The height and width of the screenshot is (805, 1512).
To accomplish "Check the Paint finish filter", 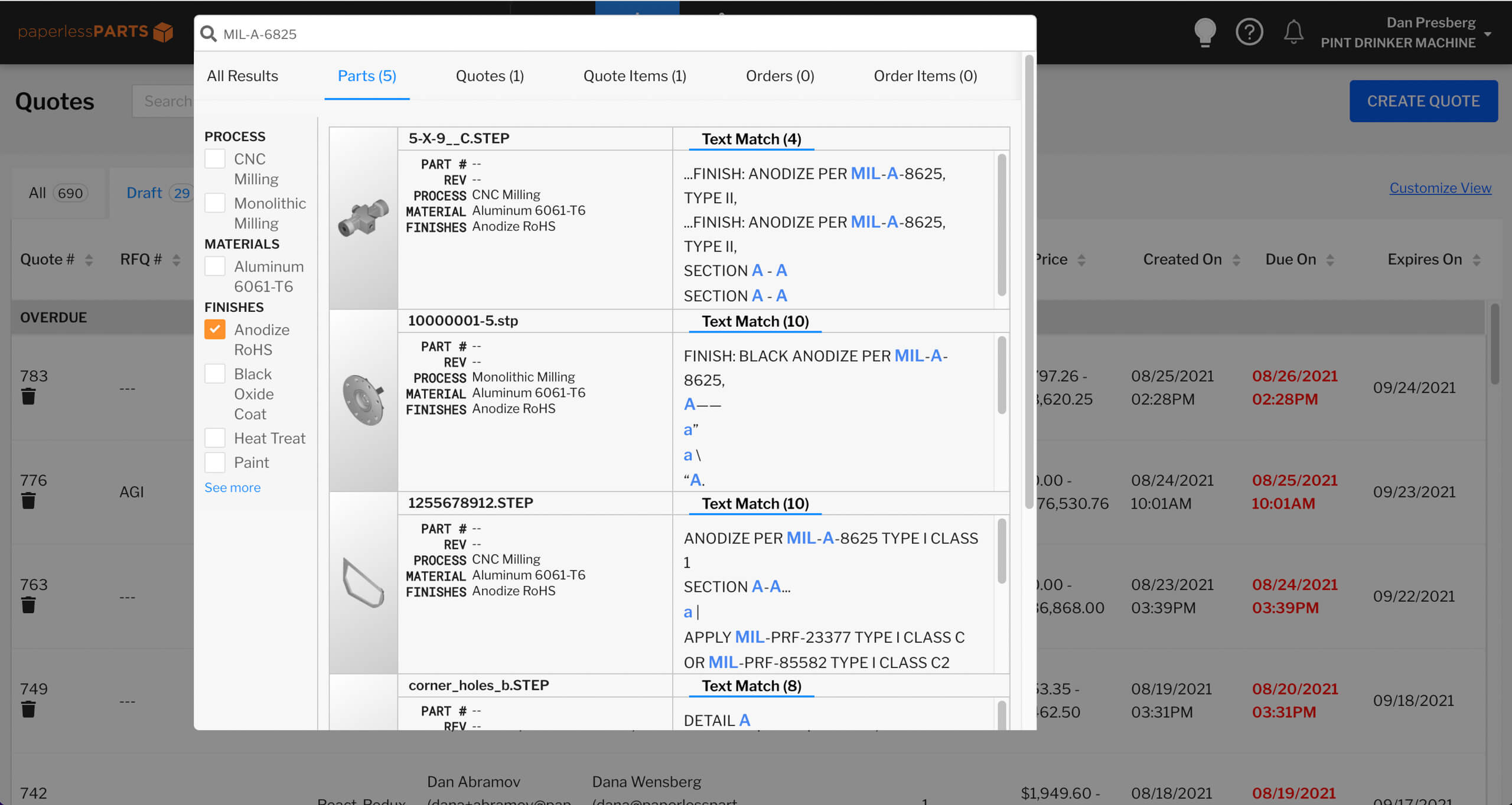I will point(215,462).
